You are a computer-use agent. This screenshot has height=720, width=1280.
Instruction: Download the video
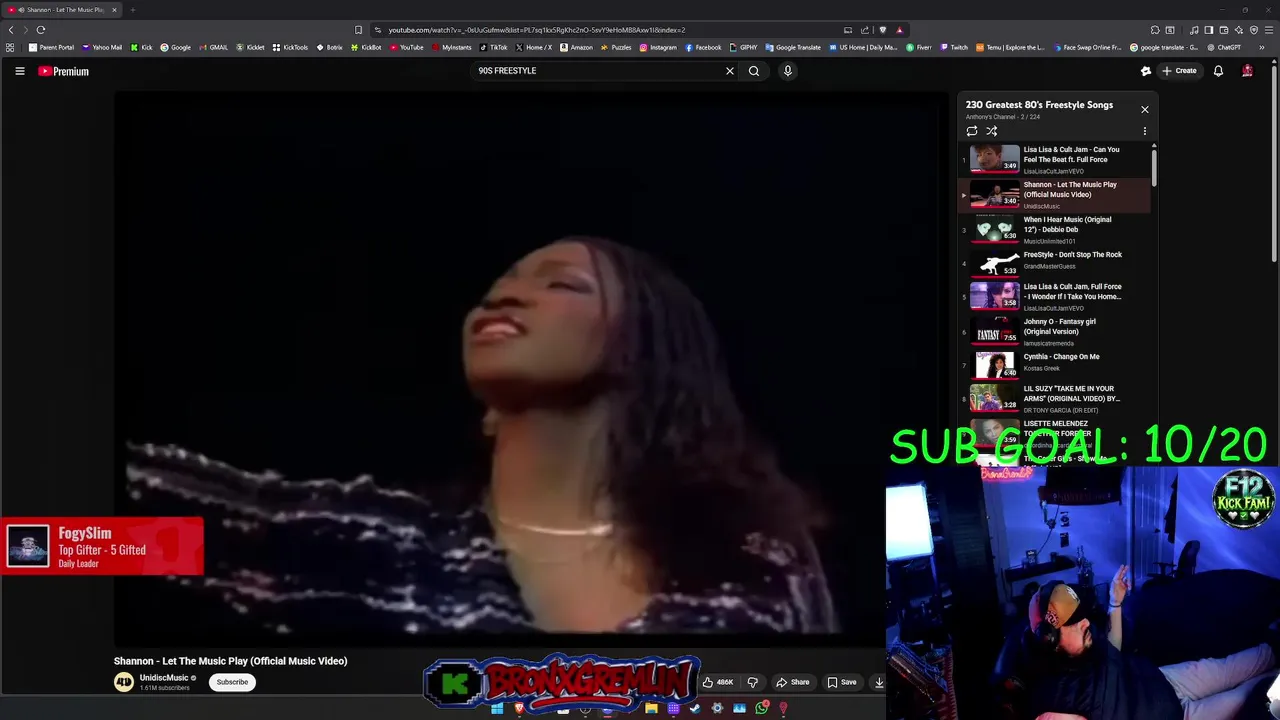click(879, 682)
